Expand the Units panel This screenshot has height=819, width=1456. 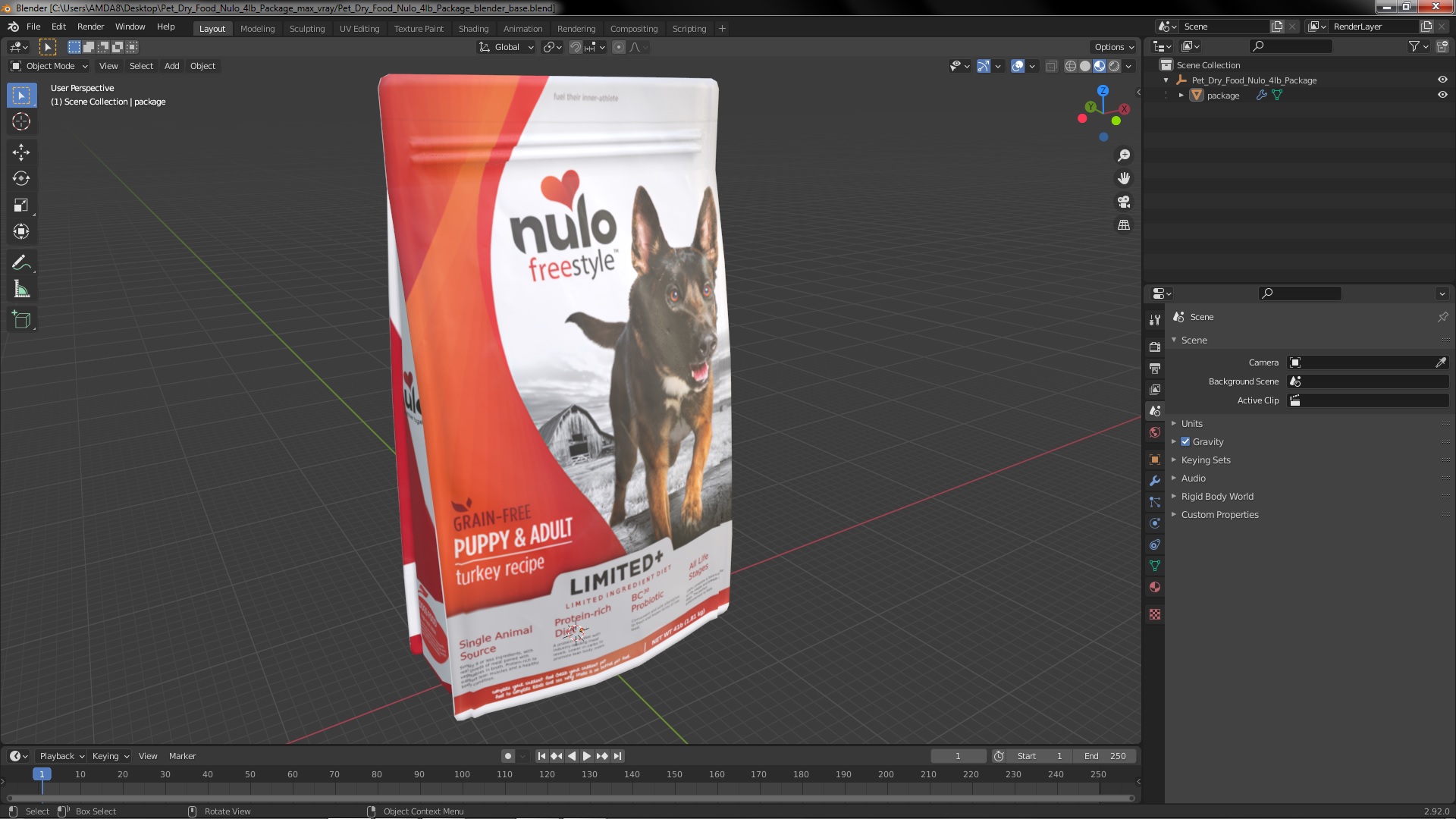pyautogui.click(x=1191, y=423)
